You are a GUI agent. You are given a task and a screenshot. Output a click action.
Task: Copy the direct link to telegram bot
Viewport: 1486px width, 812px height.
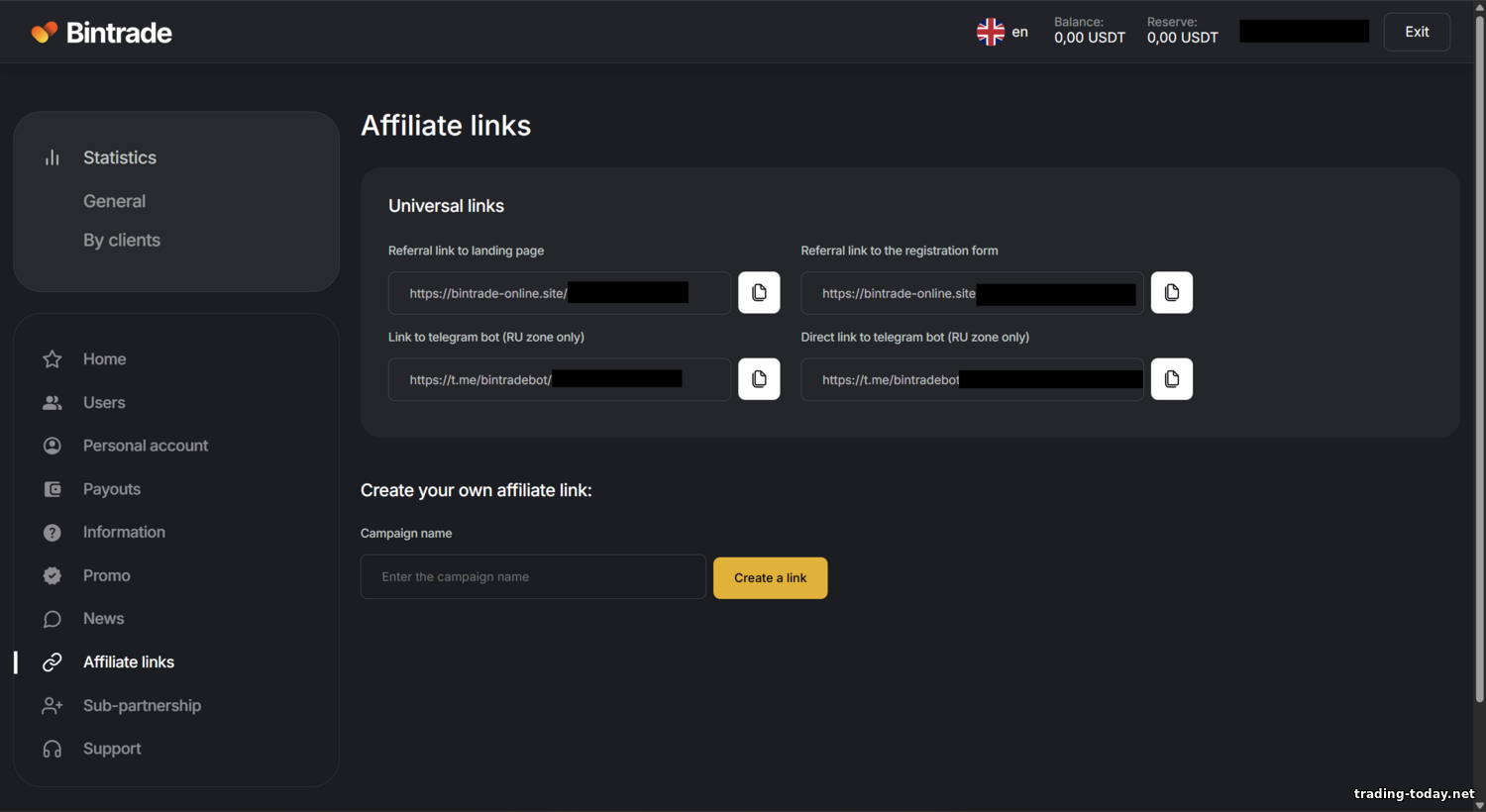1172,379
